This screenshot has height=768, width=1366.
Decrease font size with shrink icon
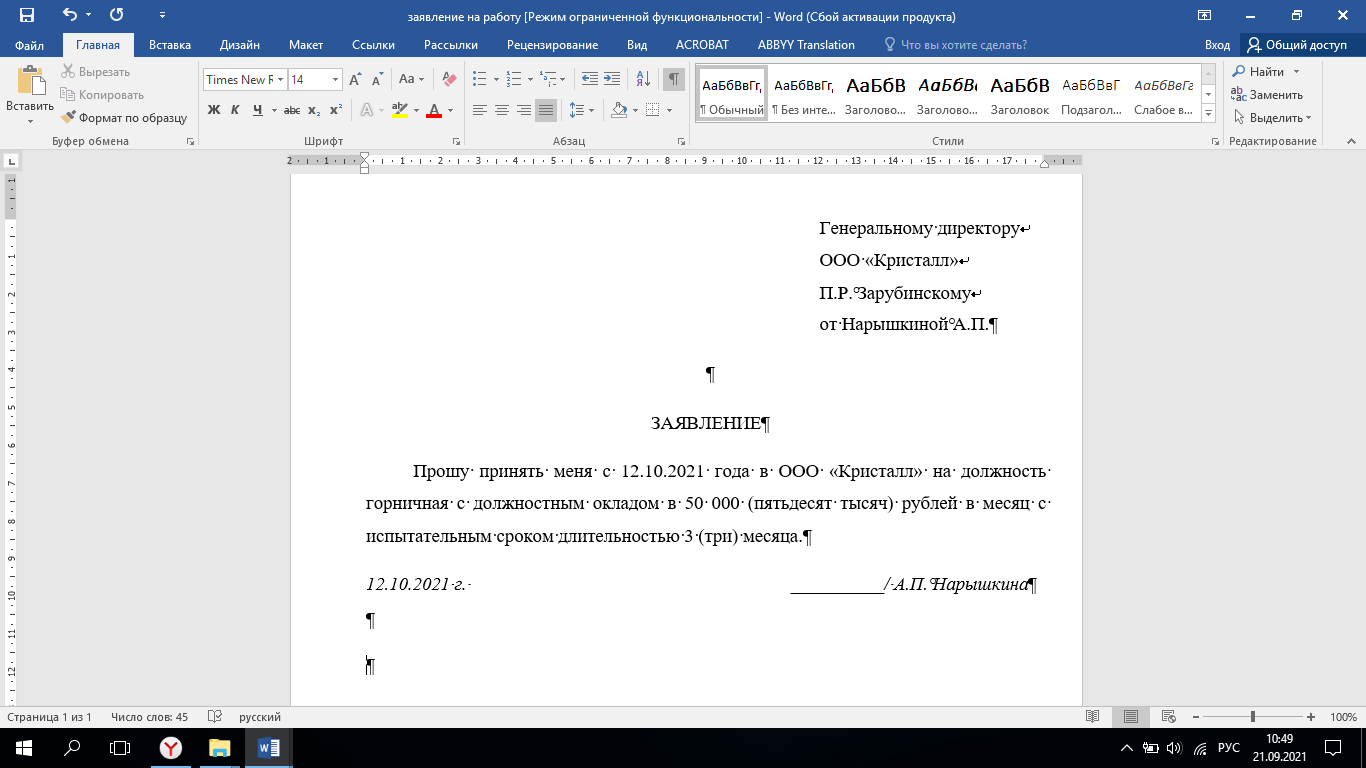coord(377,79)
